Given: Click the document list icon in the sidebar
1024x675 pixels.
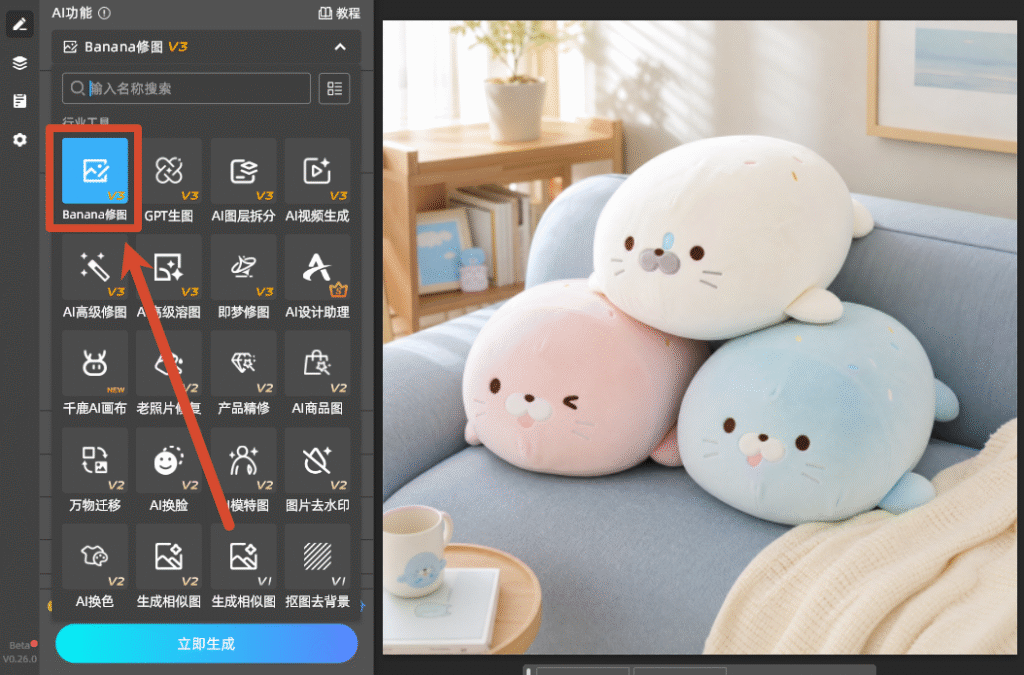Looking at the screenshot, I should coord(20,101).
